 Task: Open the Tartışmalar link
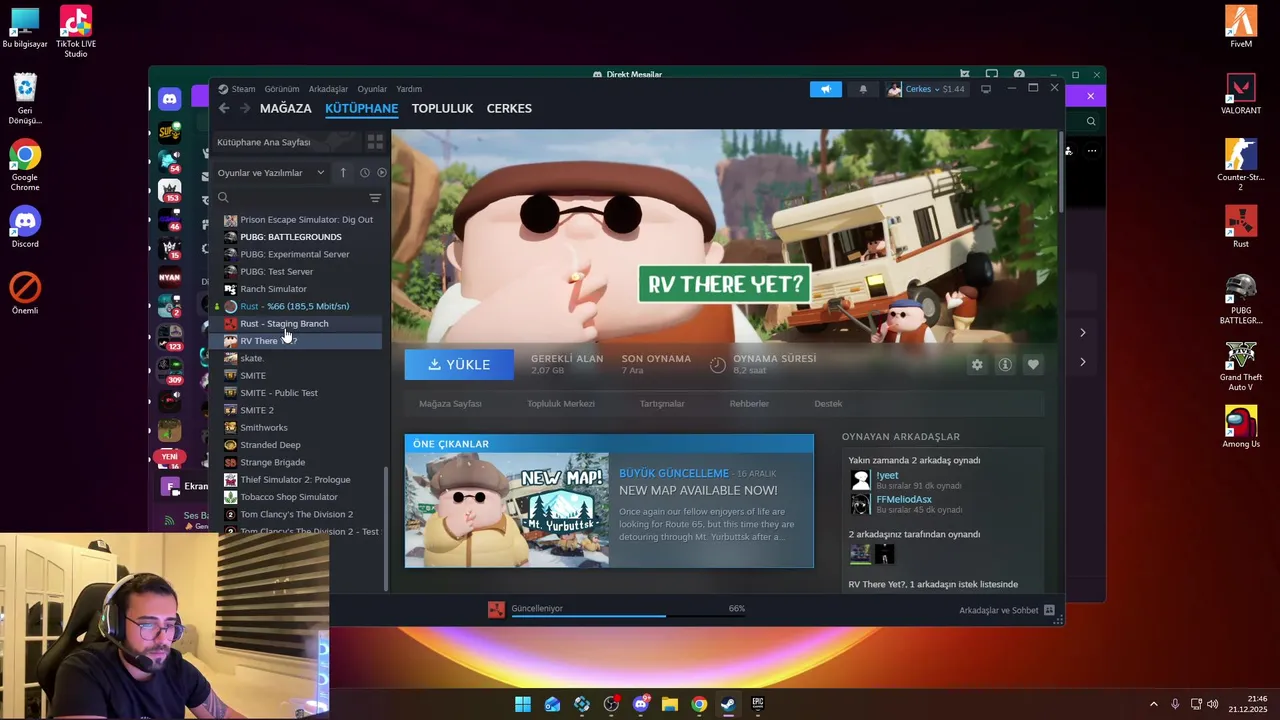(662, 404)
